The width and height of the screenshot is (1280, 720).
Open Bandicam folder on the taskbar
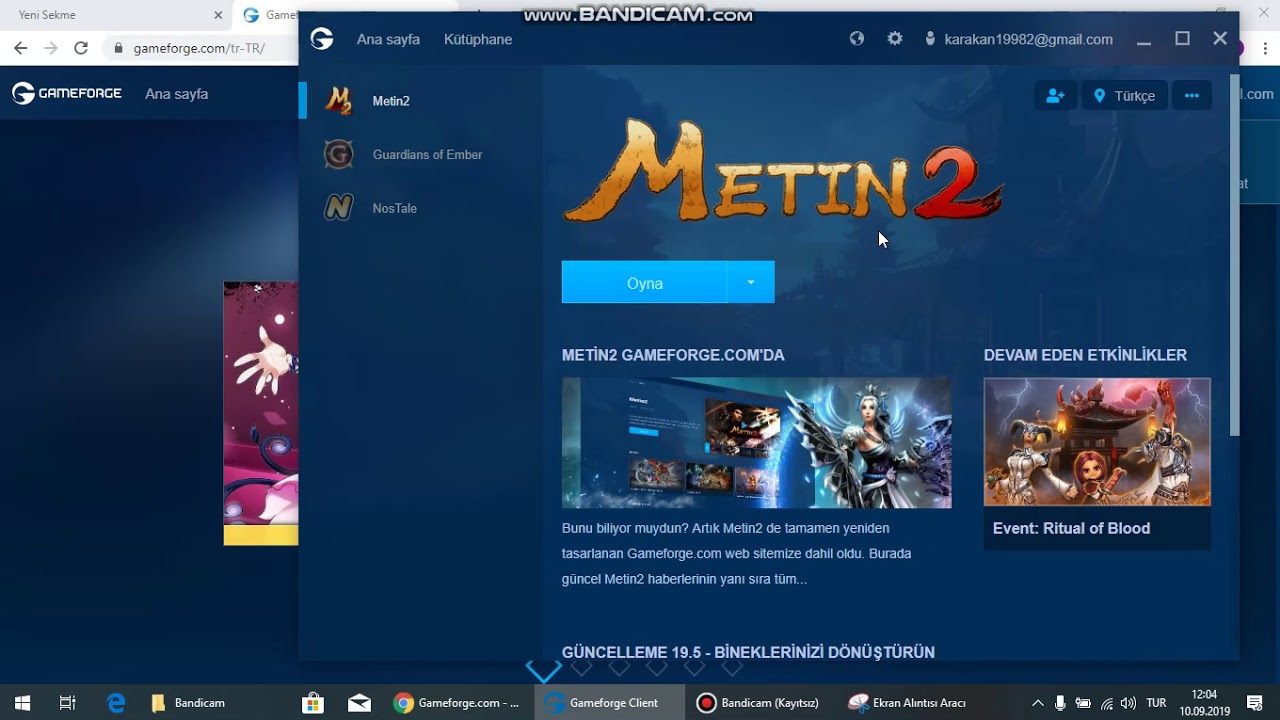tap(189, 703)
